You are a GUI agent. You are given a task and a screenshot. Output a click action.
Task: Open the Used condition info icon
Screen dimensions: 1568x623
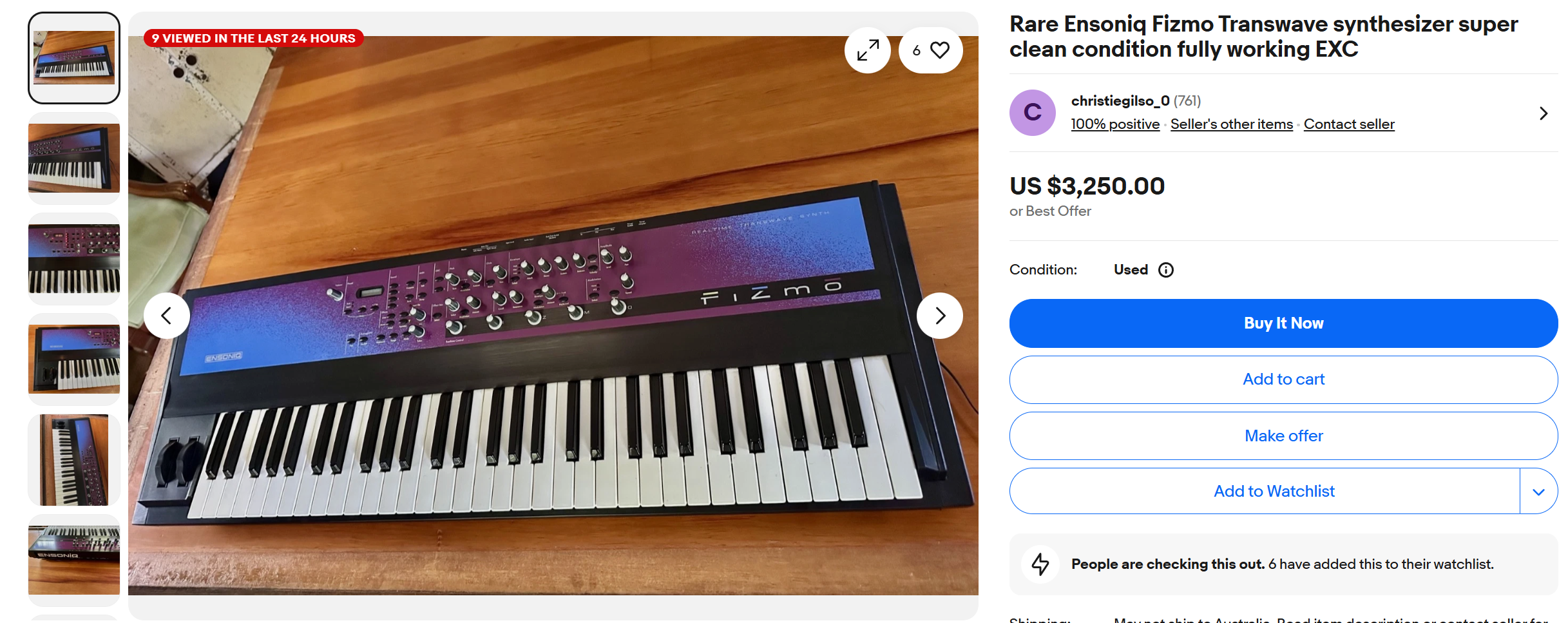pyautogui.click(x=1166, y=270)
